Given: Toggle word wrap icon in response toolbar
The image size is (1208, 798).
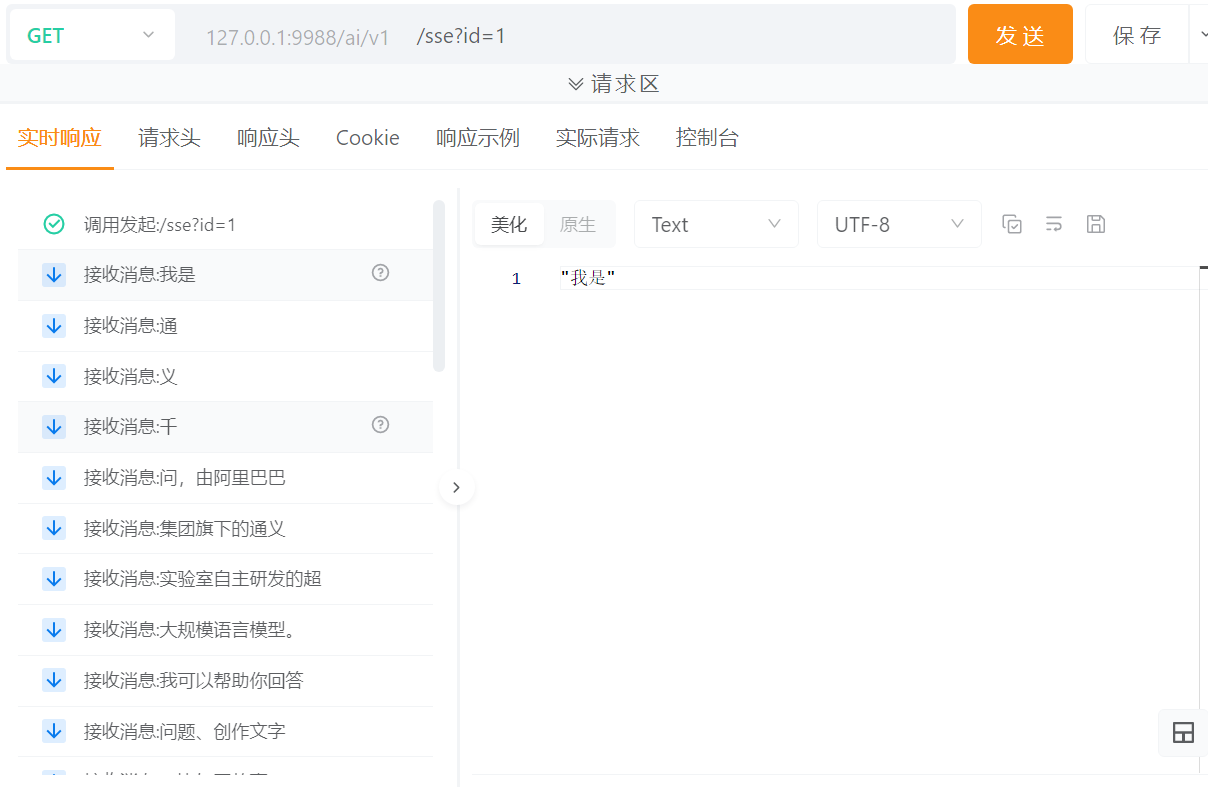Looking at the screenshot, I should coord(1054,224).
